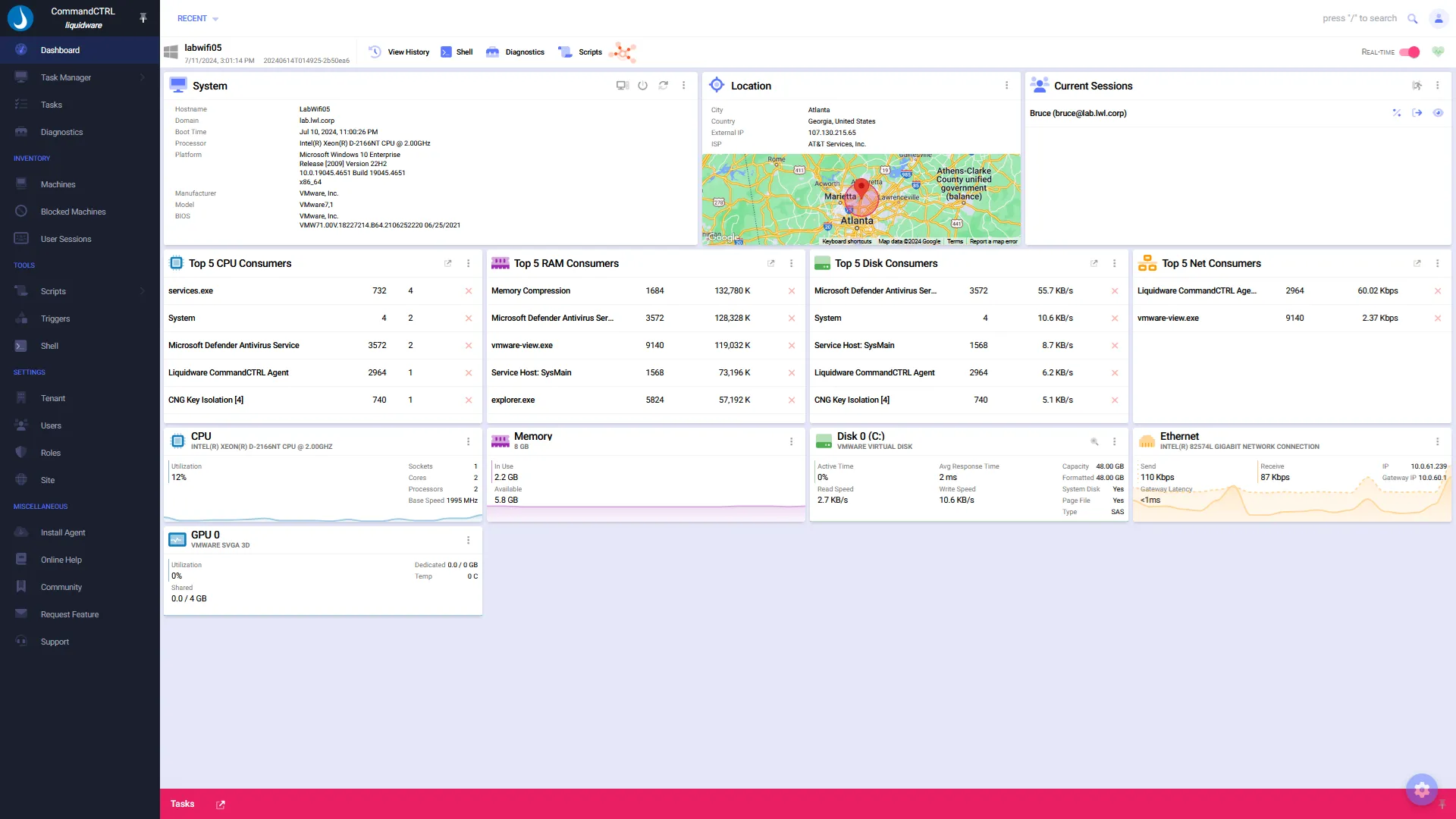Open the GPU 0 panel three-dot menu
This screenshot has width=1456, height=819.
tap(469, 540)
